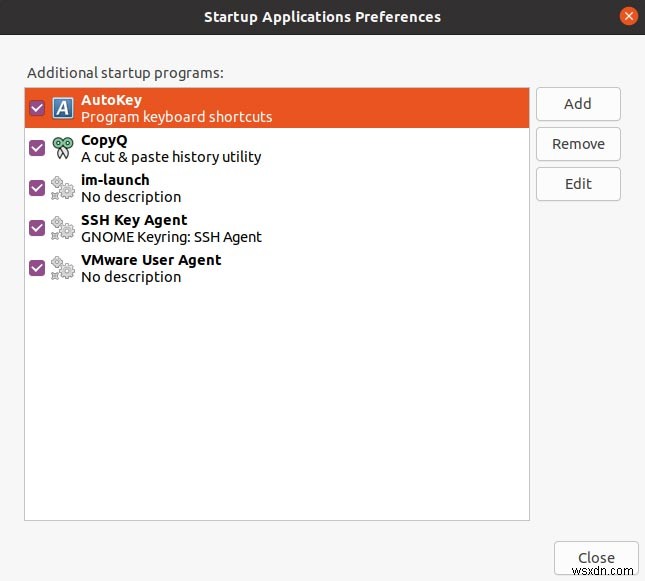Viewport: 645px width, 581px height.
Task: Add a new startup program
Action: [578, 104]
